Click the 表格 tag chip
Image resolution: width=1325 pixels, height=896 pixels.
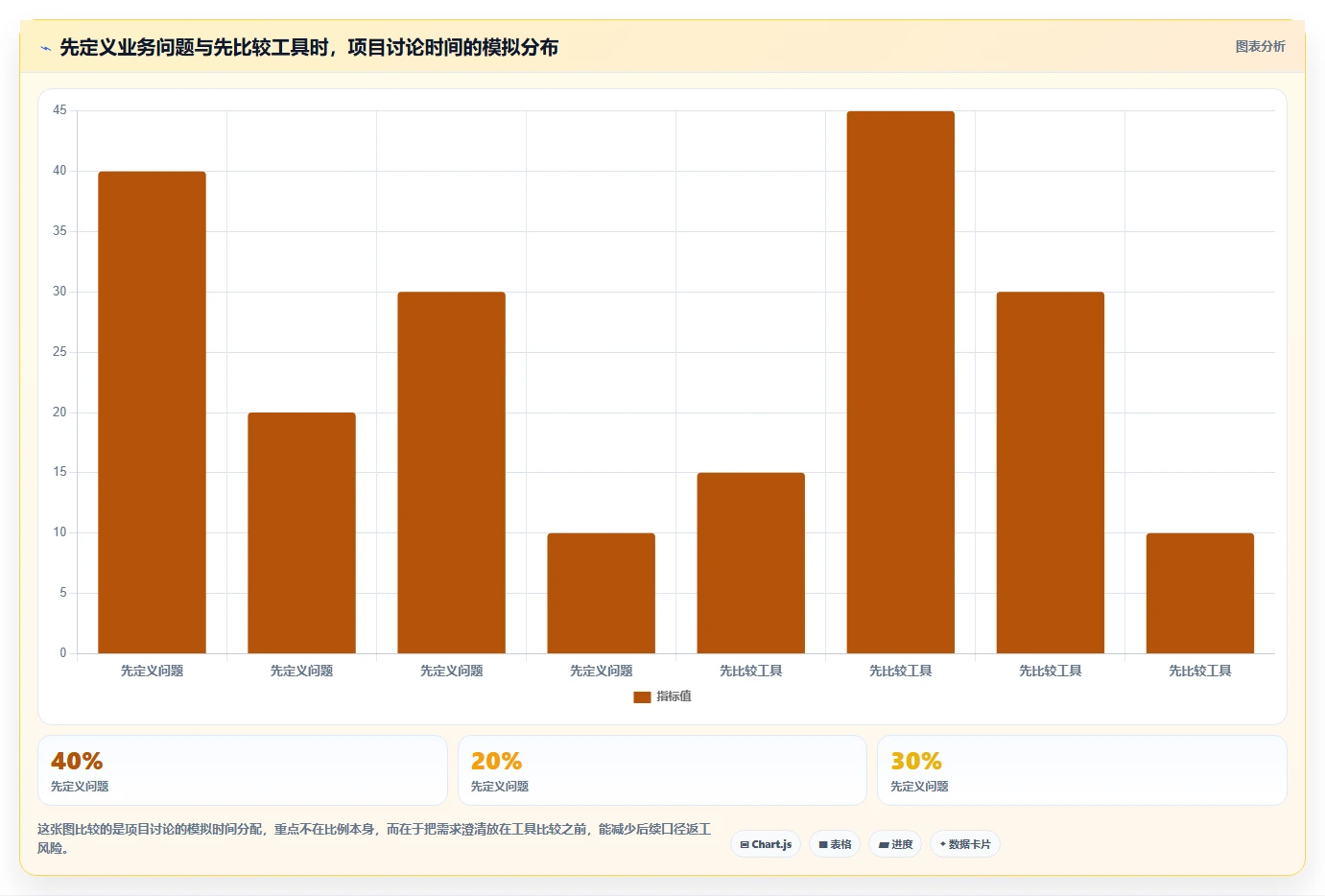tap(835, 844)
